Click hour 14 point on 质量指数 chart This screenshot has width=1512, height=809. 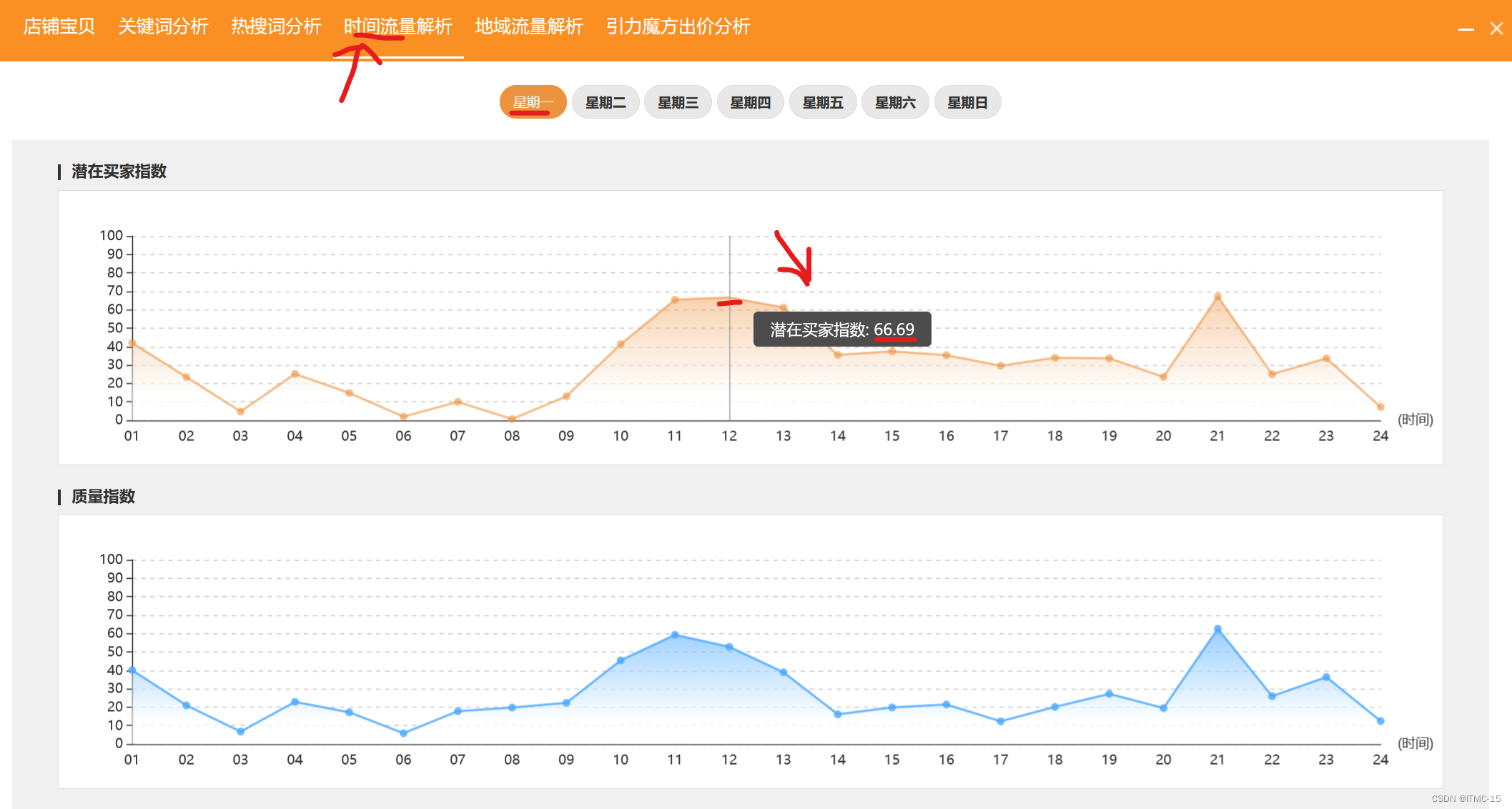coord(838,715)
